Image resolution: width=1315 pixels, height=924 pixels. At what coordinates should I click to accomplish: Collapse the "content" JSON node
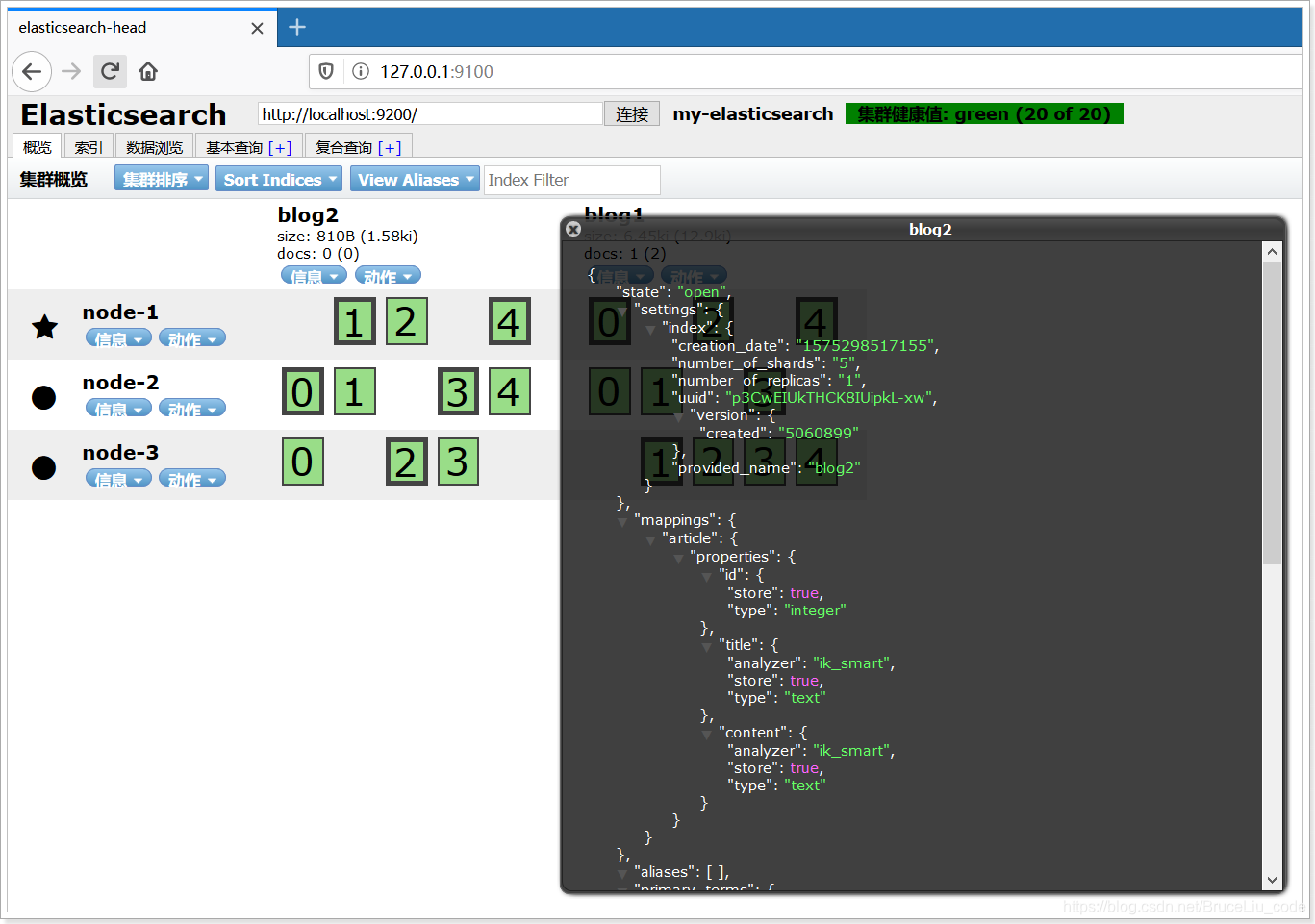[707, 735]
